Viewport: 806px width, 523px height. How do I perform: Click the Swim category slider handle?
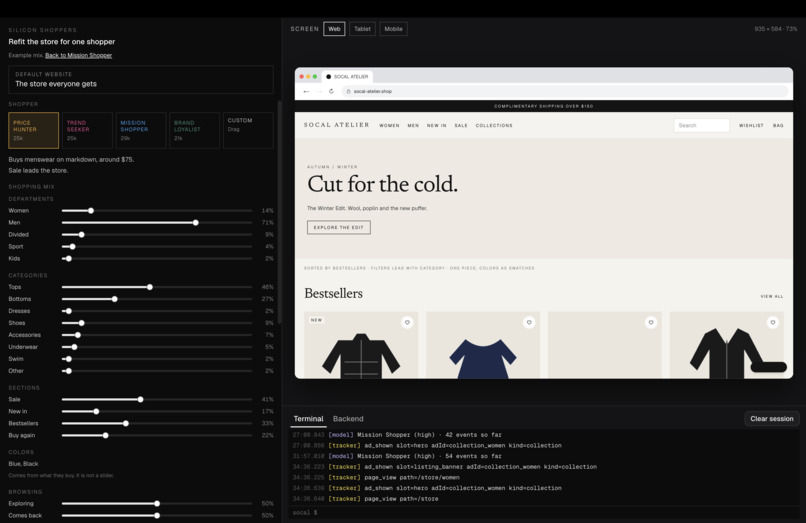coord(69,359)
